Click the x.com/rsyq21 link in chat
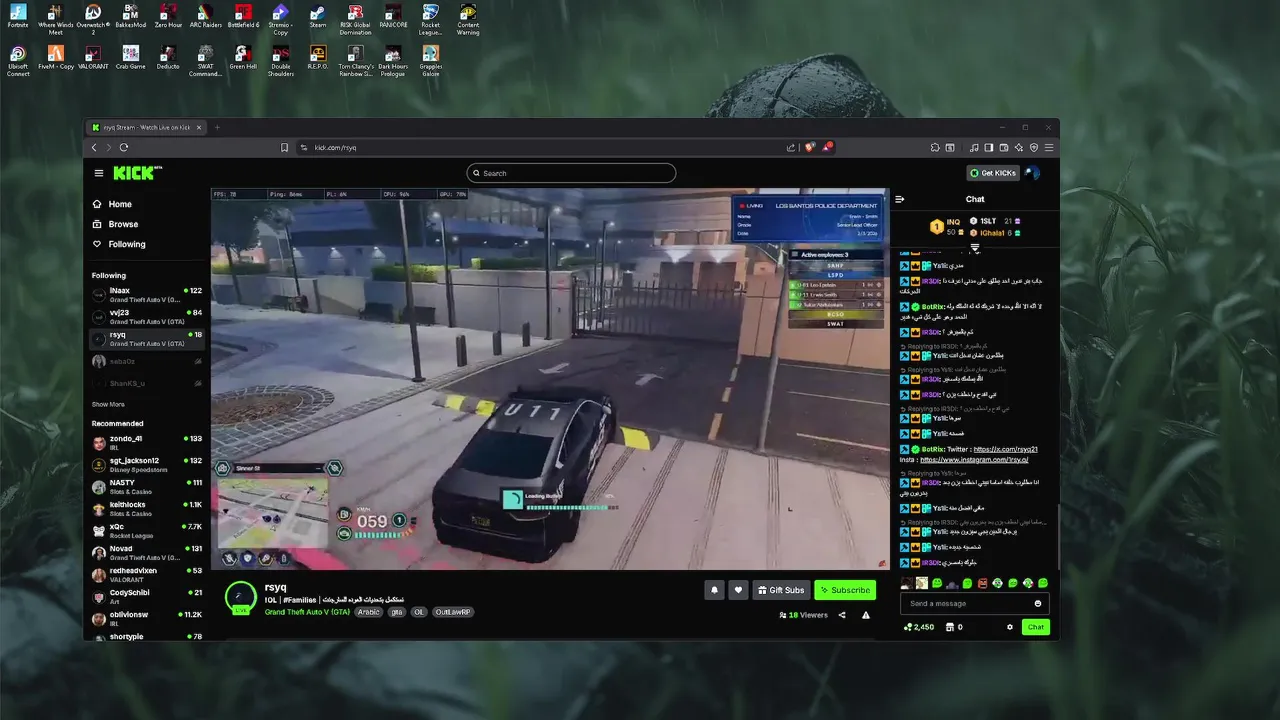 pyautogui.click(x=1005, y=449)
